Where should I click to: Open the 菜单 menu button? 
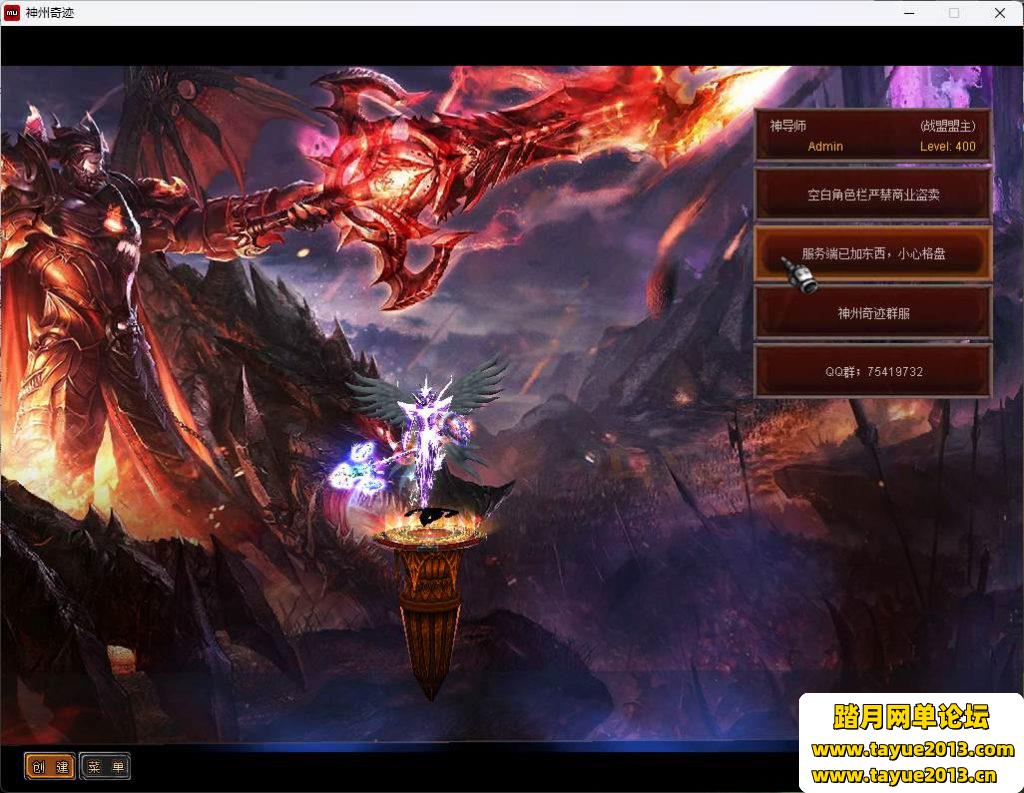coord(105,766)
